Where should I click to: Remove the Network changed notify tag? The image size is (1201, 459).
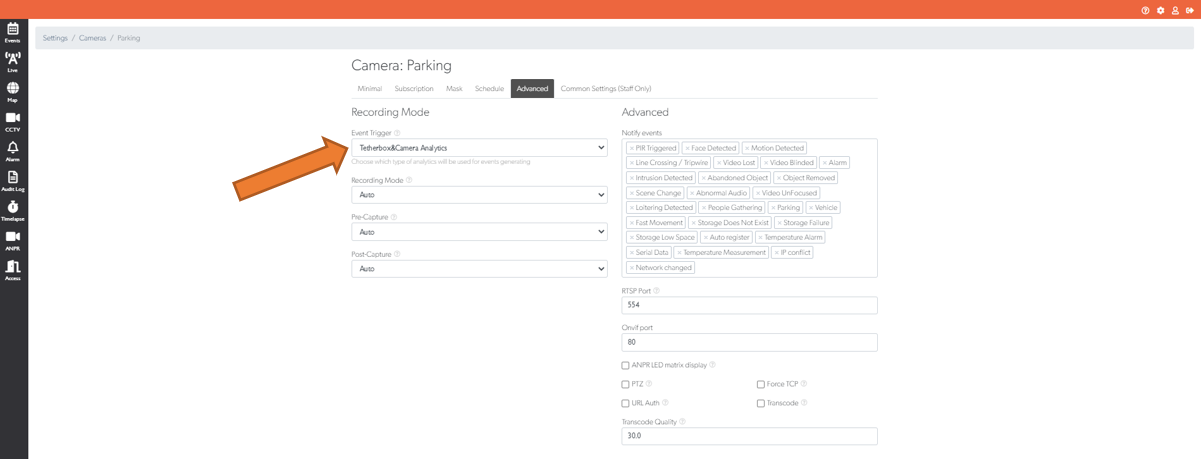pos(632,268)
